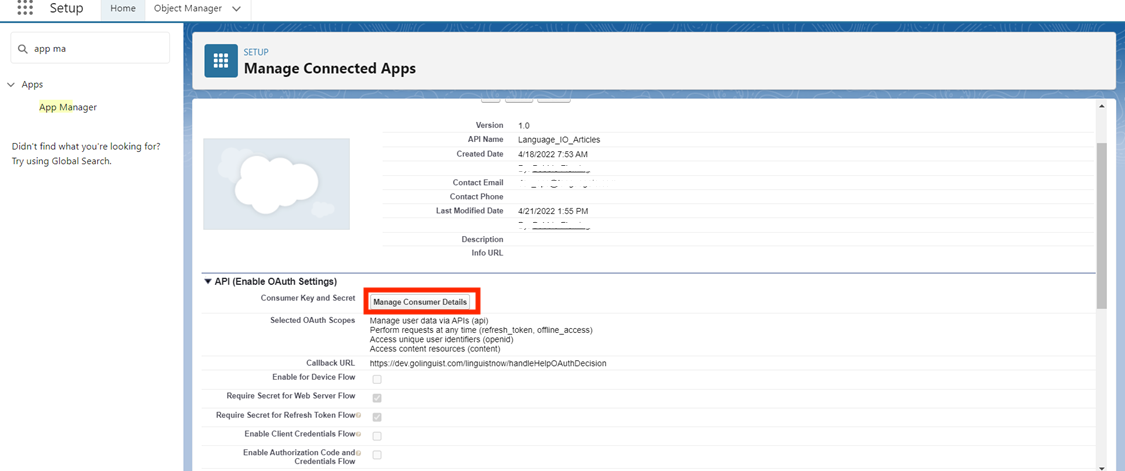Open the Object Manager dropdown chevron
Image resolution: width=1125 pixels, height=471 pixels.
(x=236, y=9)
